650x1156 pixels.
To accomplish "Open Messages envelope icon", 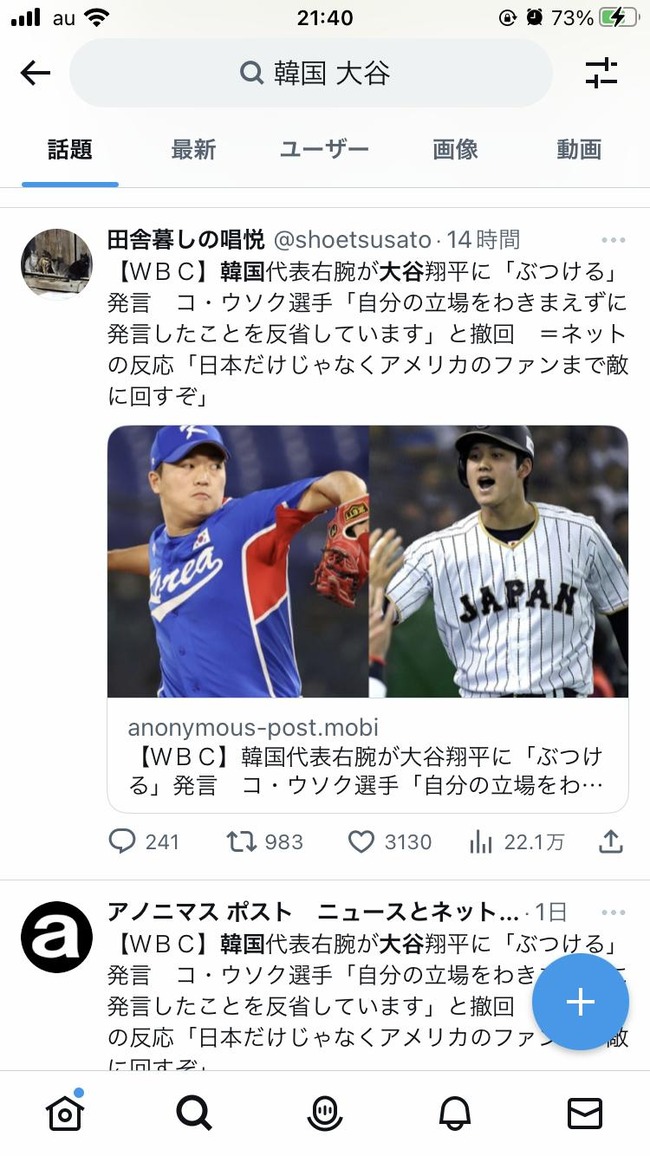I will (x=585, y=1112).
